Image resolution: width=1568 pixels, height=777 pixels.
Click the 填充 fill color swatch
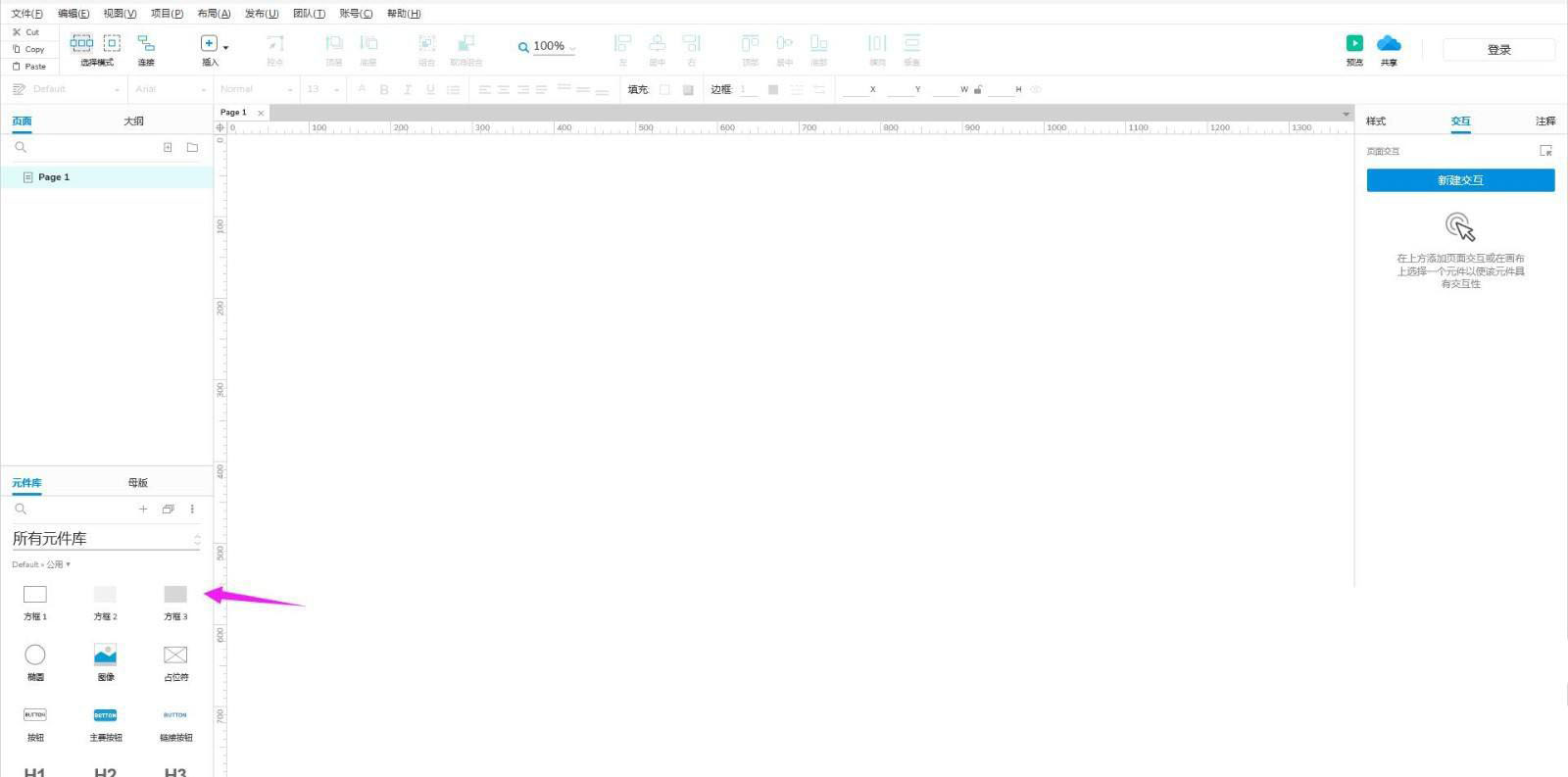coord(664,89)
